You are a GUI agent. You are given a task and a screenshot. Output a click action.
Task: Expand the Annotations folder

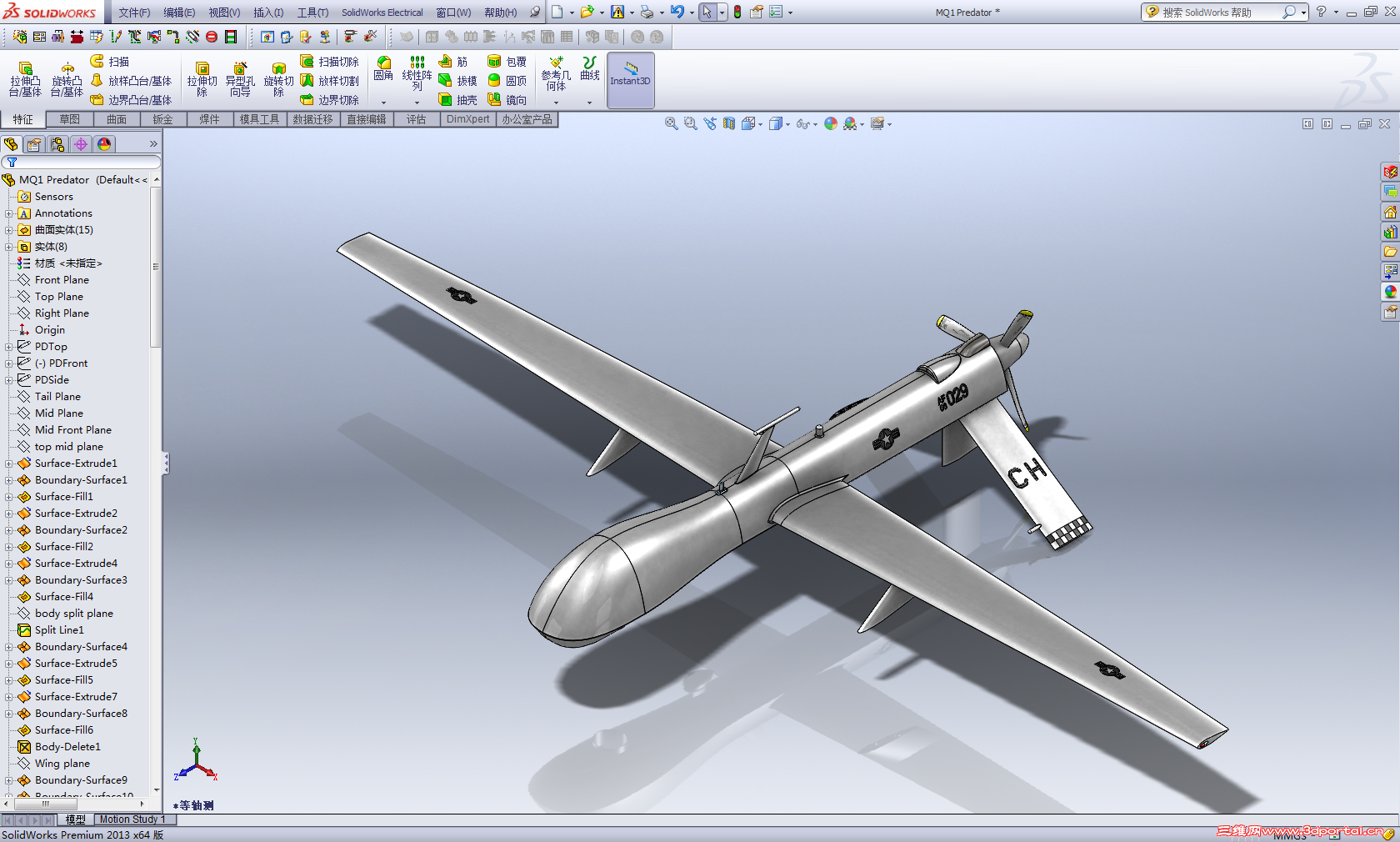tap(8, 213)
